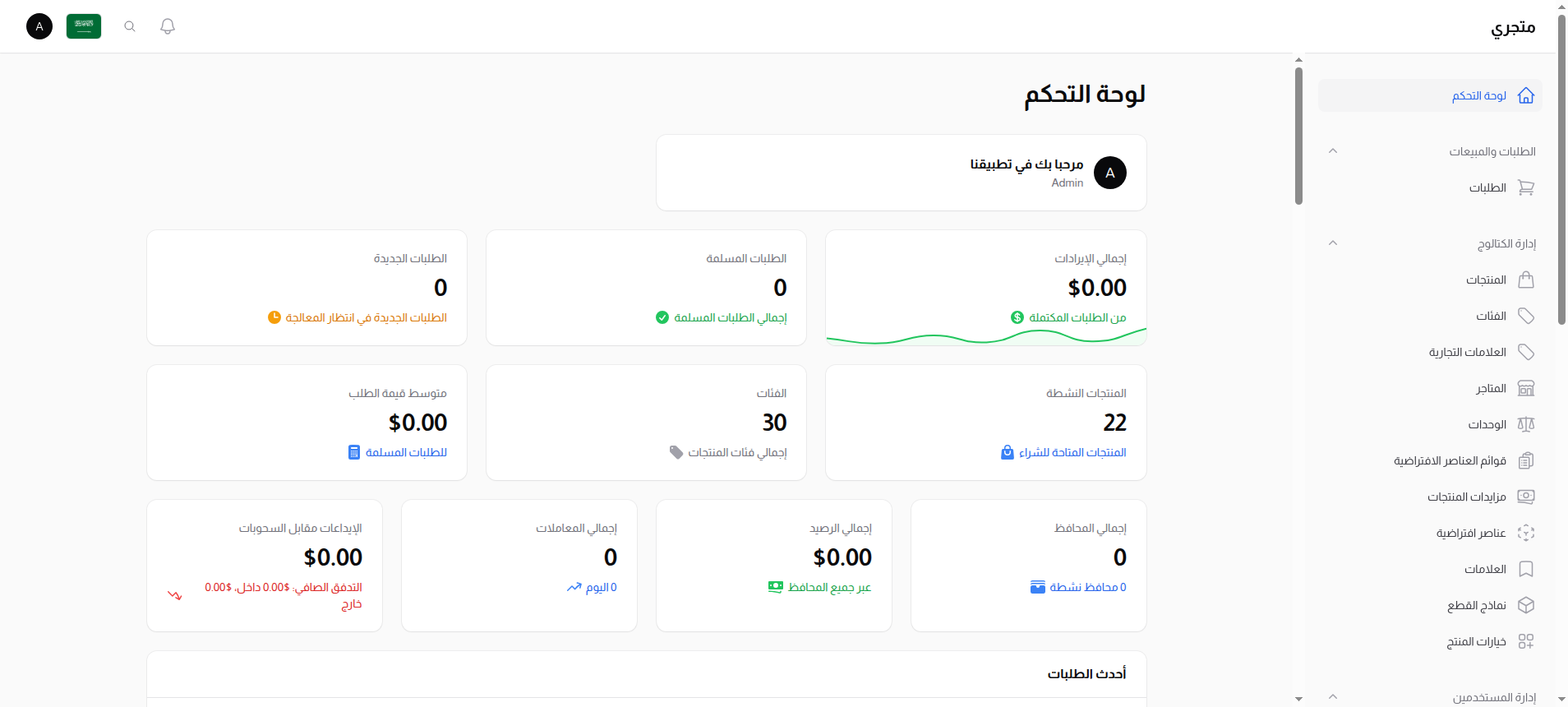Click the storefront icon for المتاجر
This screenshot has width=1568, height=707.
click(x=1526, y=388)
